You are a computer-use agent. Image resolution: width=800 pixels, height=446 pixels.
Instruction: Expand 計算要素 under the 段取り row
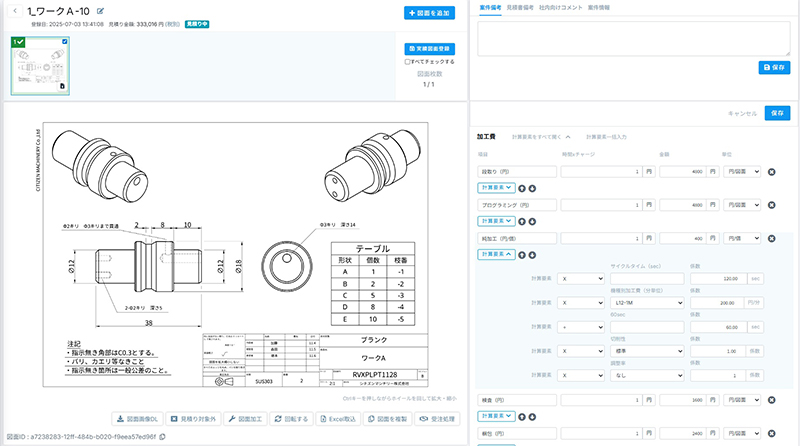click(497, 188)
